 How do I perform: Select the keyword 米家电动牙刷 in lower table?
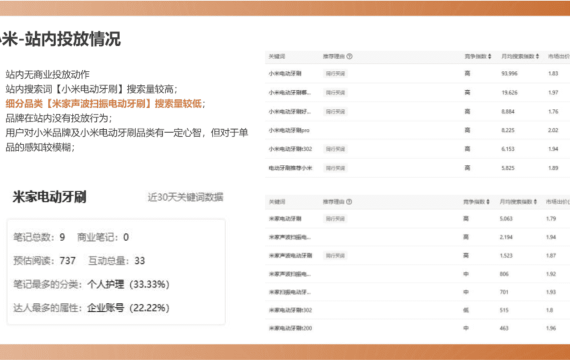click(285, 219)
